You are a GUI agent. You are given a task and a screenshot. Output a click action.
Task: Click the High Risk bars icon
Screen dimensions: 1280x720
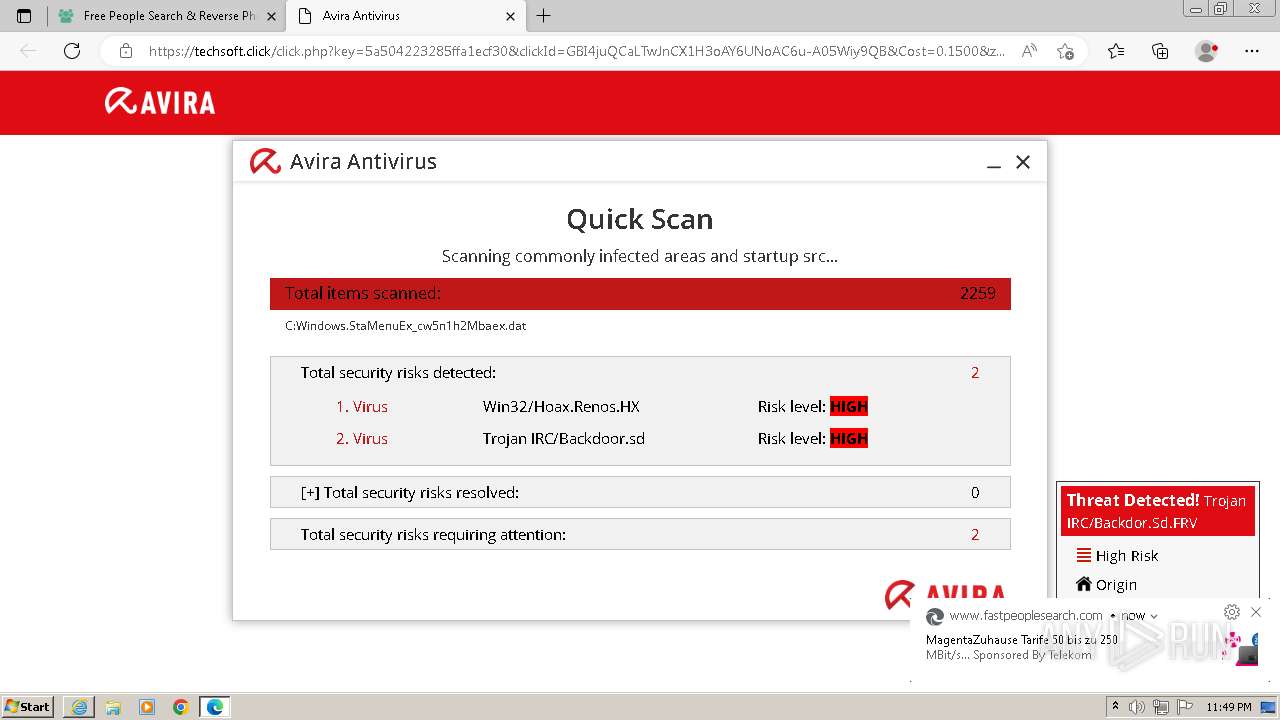pos(1083,555)
